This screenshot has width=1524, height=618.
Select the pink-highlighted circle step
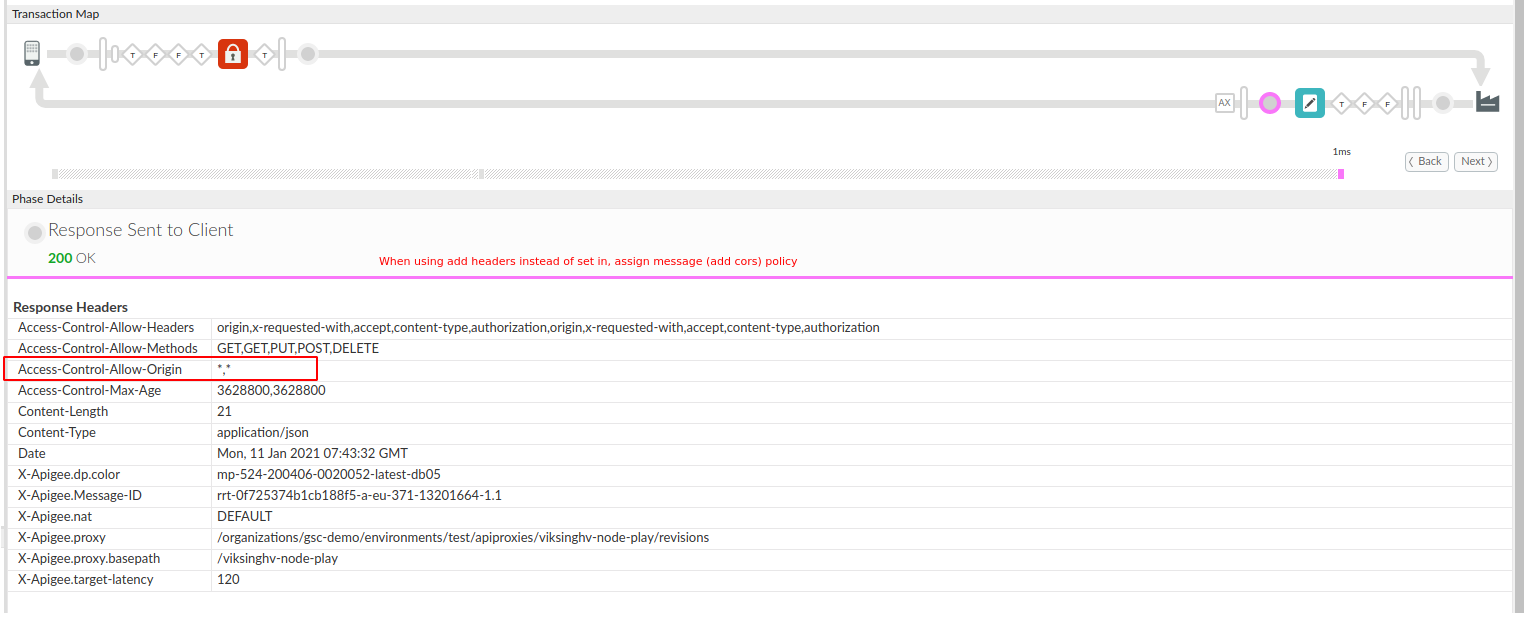click(x=1270, y=103)
